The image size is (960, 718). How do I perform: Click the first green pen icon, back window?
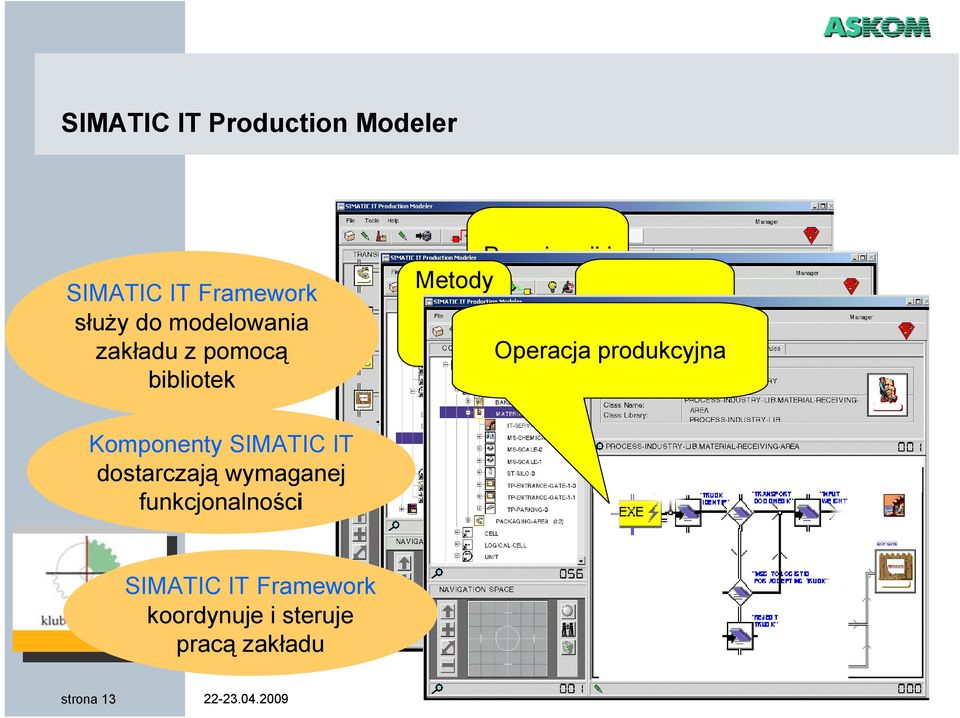coord(365,236)
